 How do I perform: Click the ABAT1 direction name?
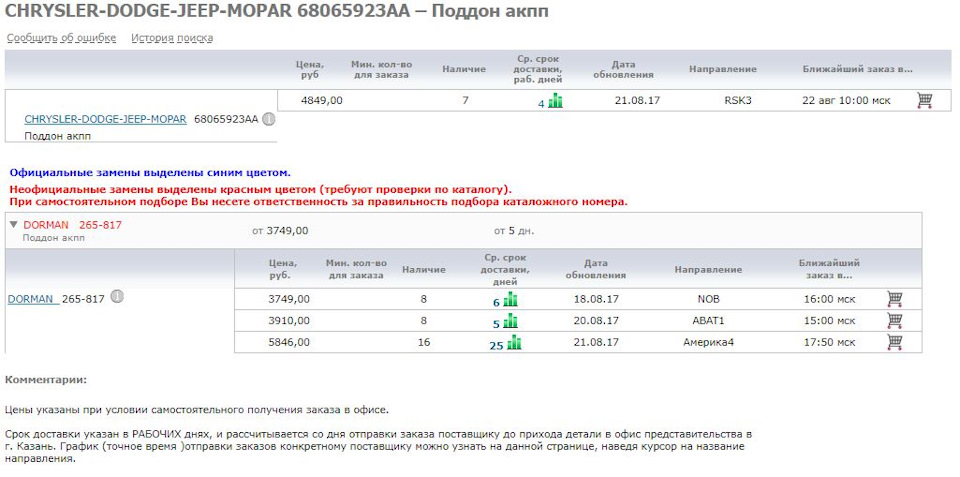708,321
